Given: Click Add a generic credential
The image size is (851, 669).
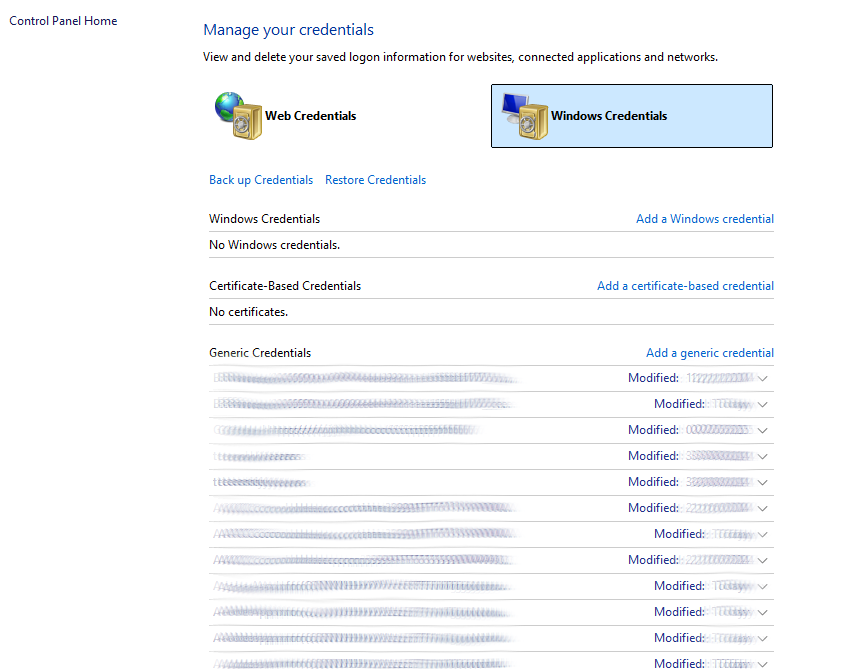Looking at the screenshot, I should 710,353.
